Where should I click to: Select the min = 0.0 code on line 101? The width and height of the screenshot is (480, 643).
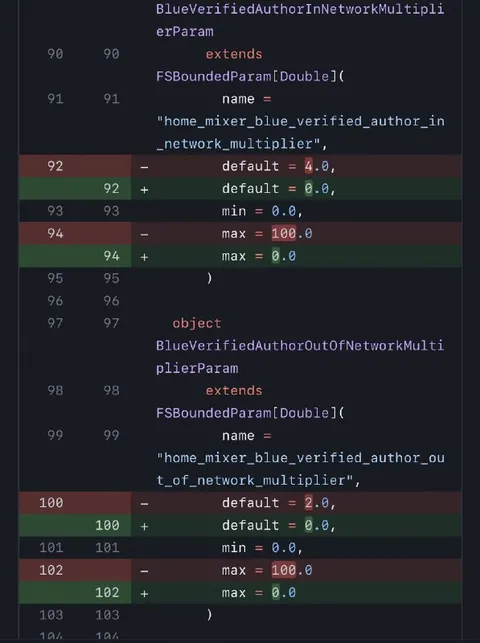pyautogui.click(x=262, y=548)
